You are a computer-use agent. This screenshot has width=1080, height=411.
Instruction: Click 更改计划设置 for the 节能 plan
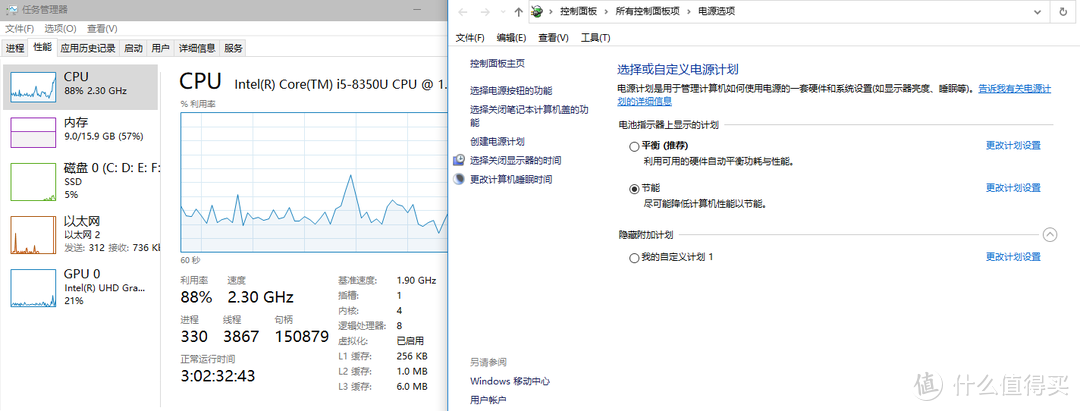pyautogui.click(x=1013, y=188)
